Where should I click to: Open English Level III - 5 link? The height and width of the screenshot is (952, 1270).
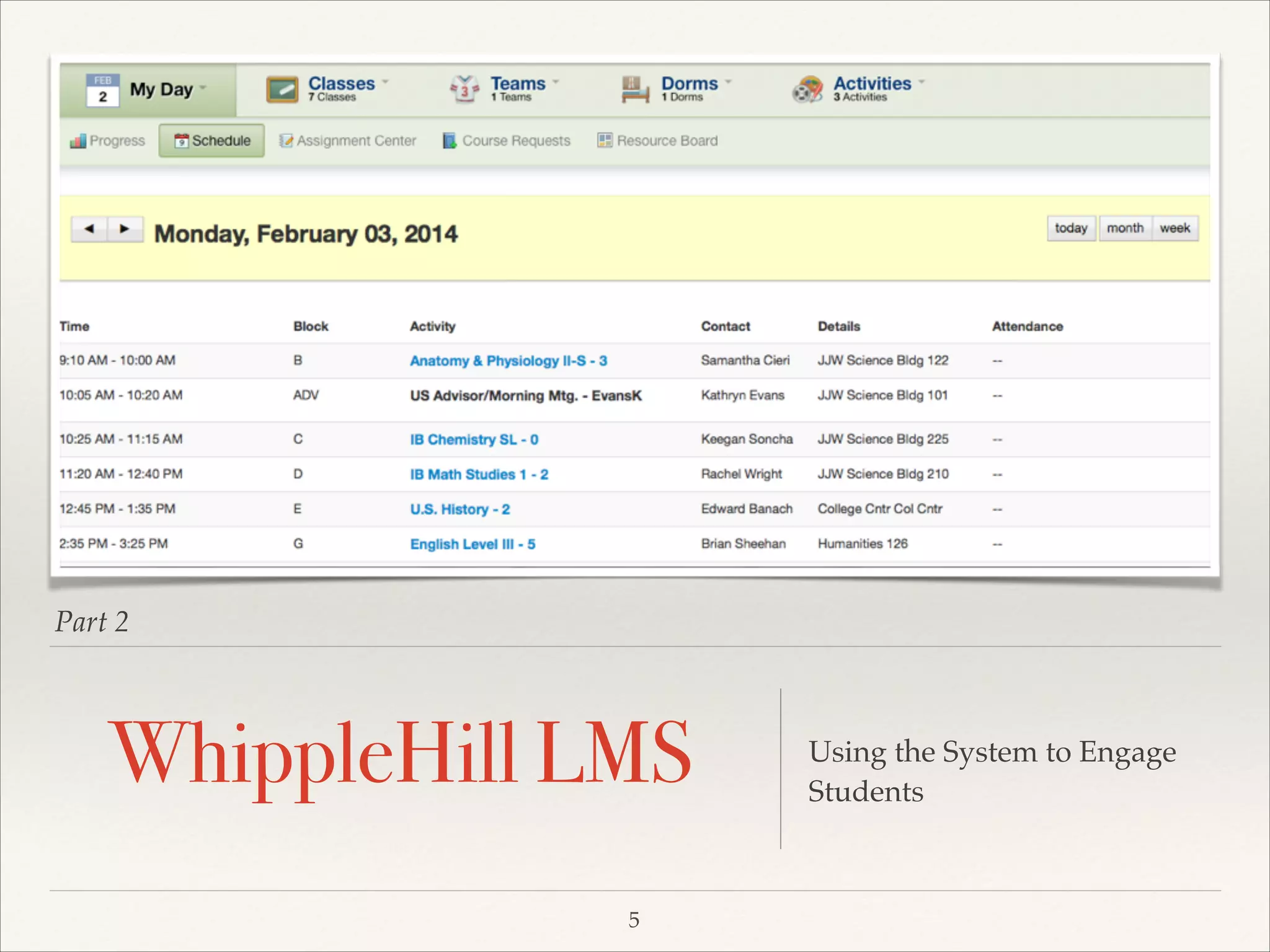click(x=473, y=544)
